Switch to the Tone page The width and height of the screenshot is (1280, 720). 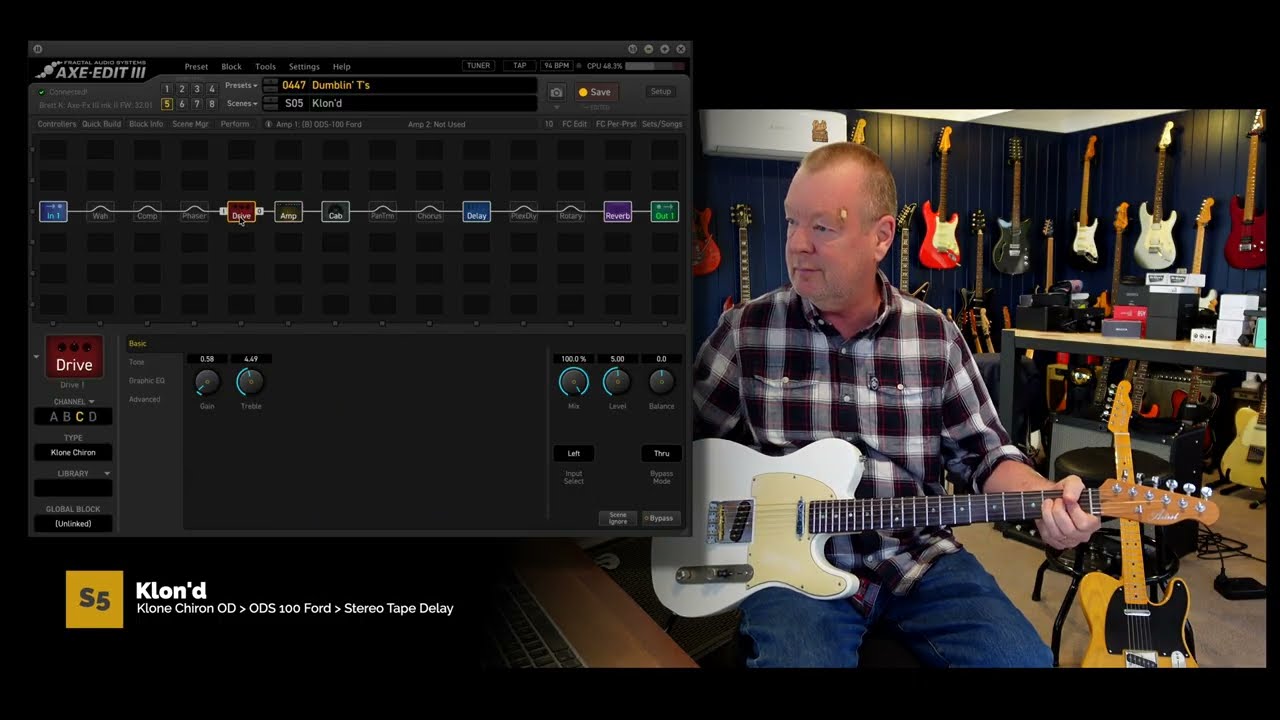pyautogui.click(x=136, y=362)
